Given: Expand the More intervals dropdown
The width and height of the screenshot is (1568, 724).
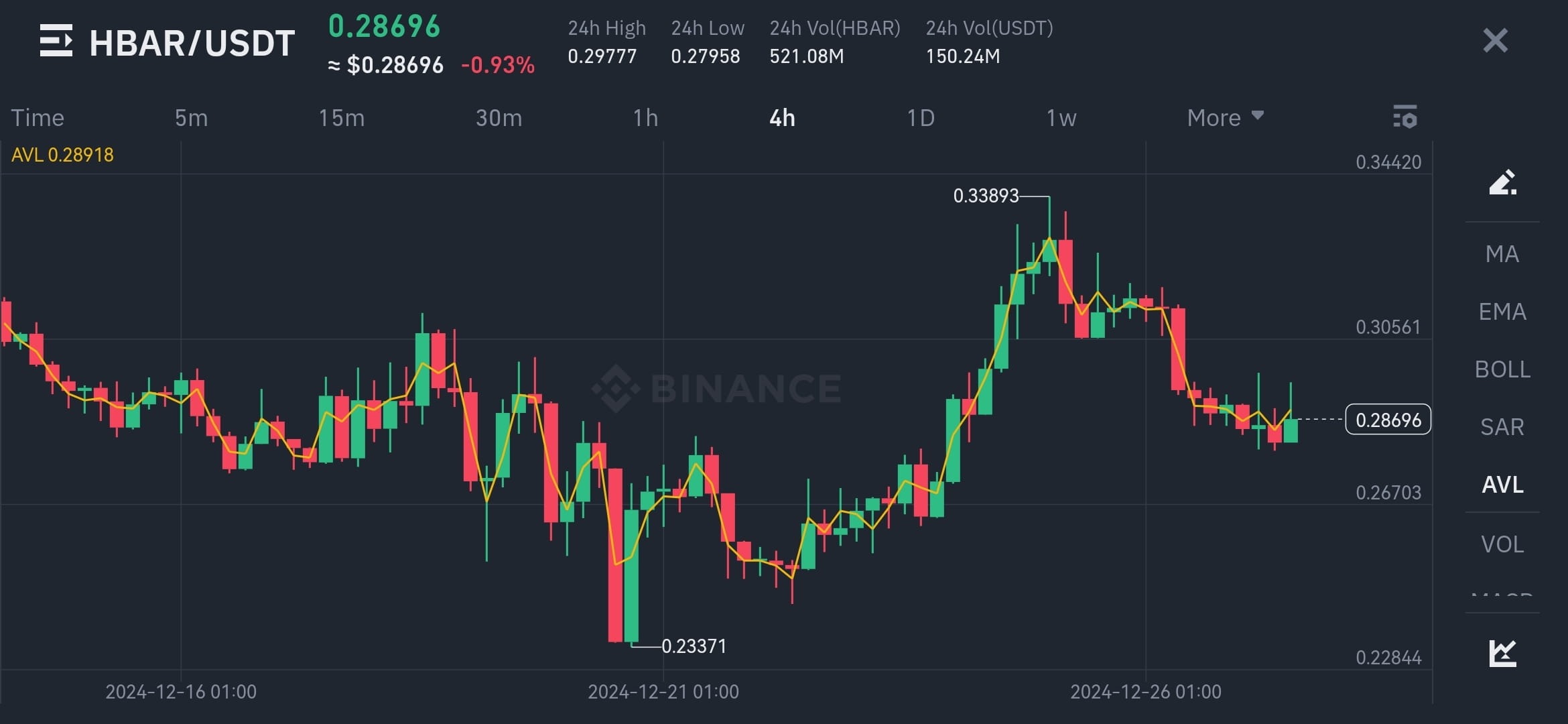Looking at the screenshot, I should click(1225, 118).
